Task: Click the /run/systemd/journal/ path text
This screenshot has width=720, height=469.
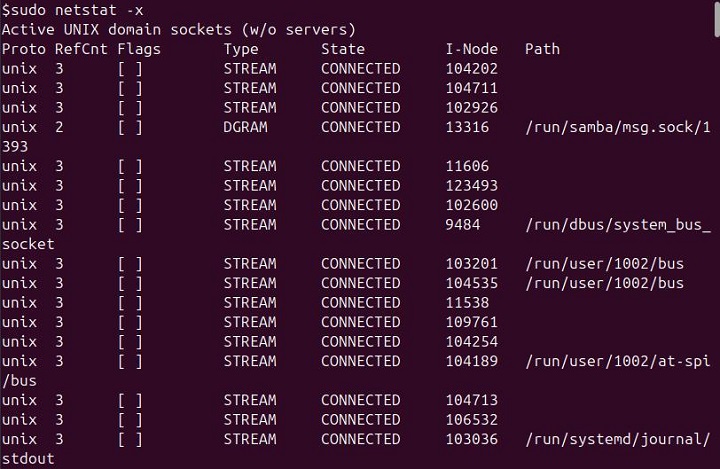Action: tap(617, 439)
